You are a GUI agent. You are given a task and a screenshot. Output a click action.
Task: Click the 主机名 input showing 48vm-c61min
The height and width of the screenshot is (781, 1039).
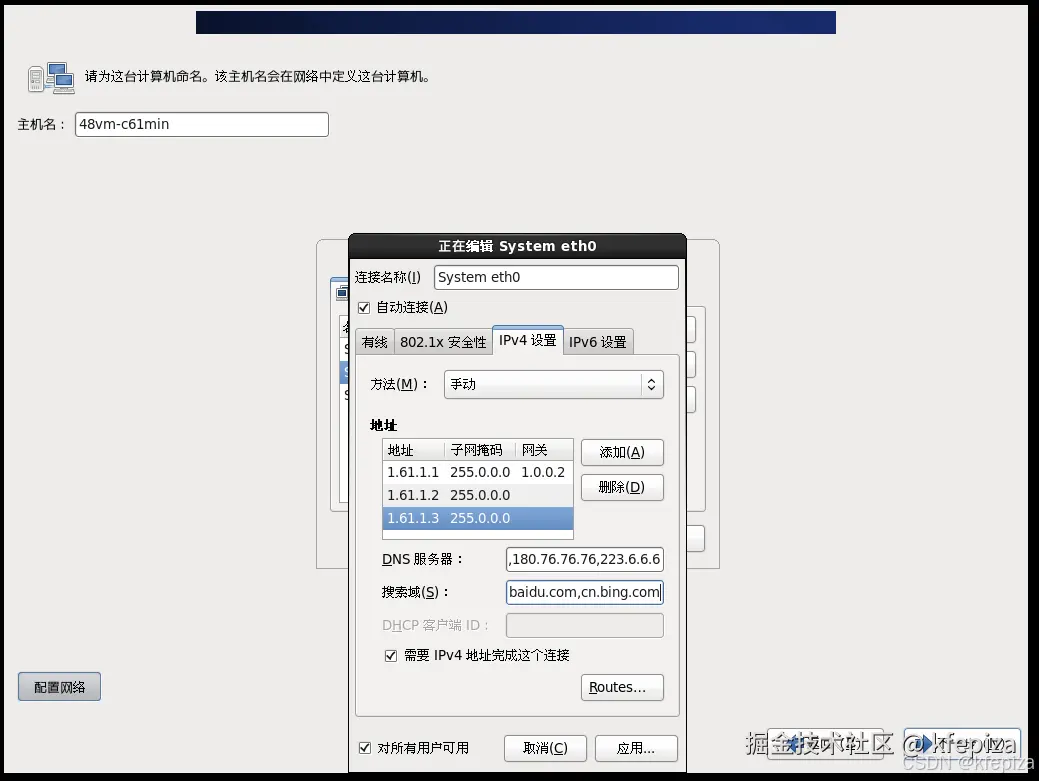point(200,124)
